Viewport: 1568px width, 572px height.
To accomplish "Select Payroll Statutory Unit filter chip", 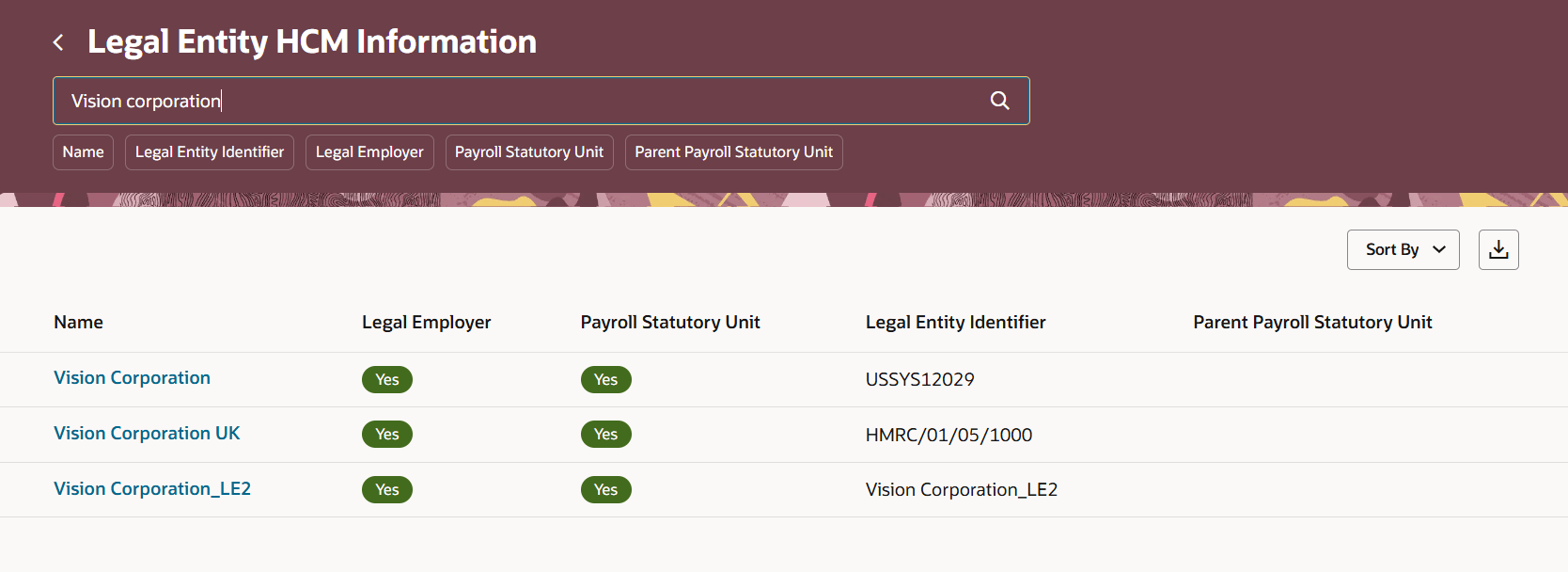I will [529, 152].
